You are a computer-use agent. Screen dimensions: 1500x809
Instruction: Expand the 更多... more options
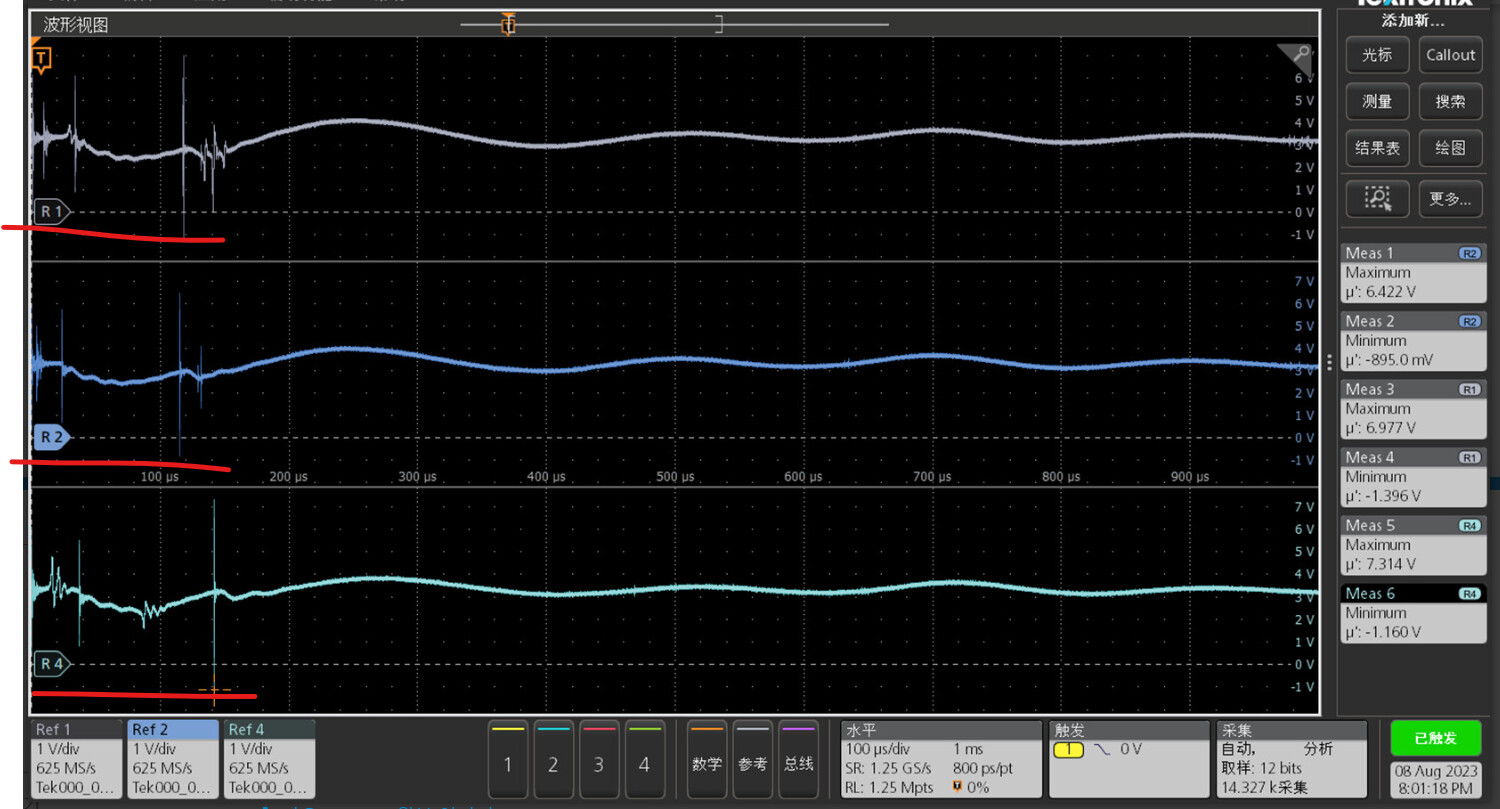1450,199
